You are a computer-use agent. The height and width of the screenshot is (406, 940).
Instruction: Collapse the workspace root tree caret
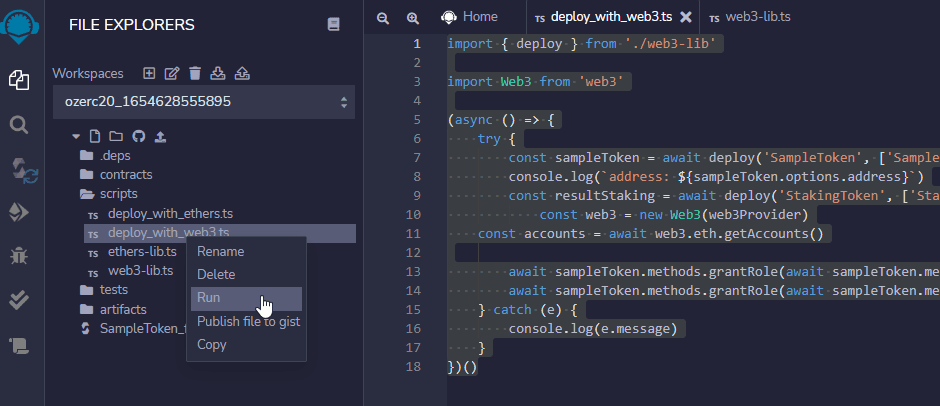pos(76,136)
